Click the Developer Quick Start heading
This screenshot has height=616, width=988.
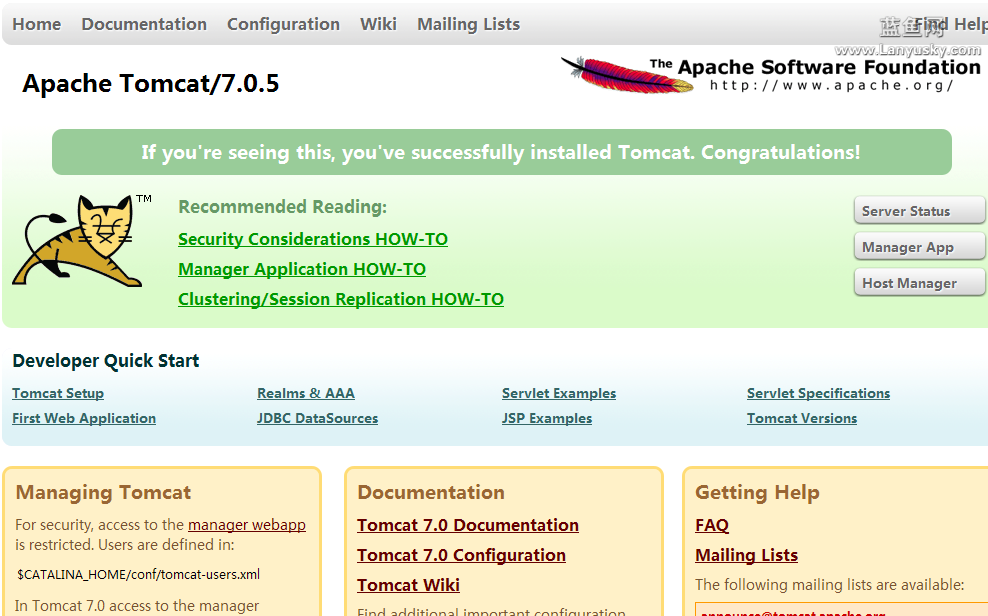coord(106,360)
